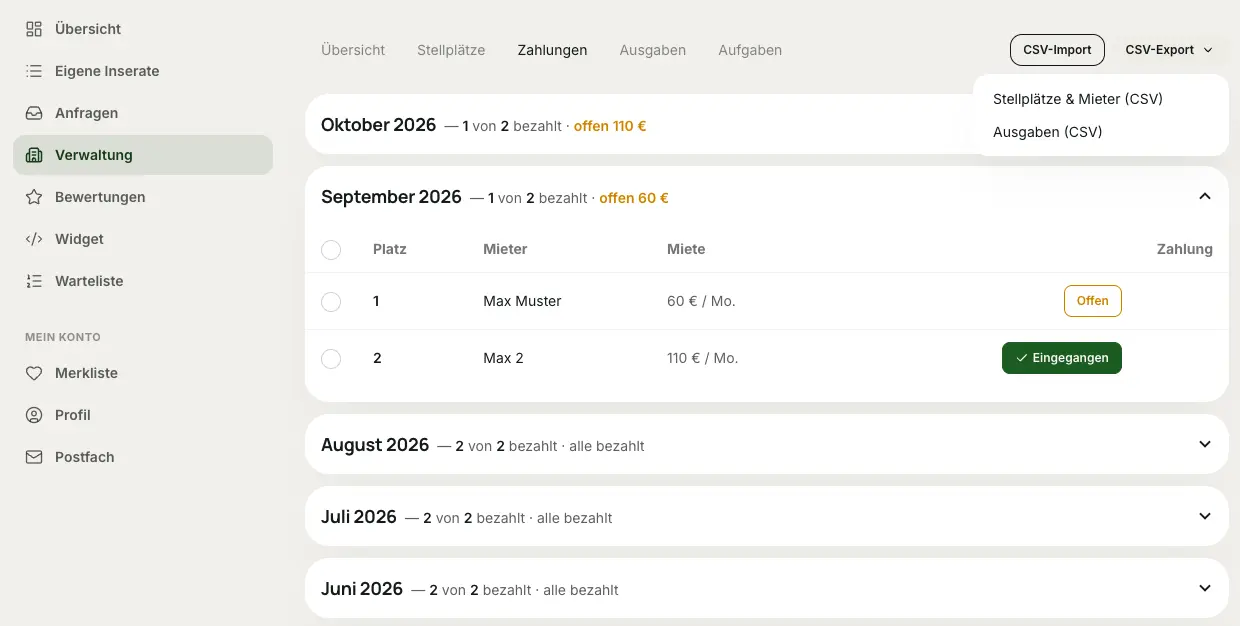Click the Merkliste heart icon
The width and height of the screenshot is (1240, 626).
pos(34,373)
